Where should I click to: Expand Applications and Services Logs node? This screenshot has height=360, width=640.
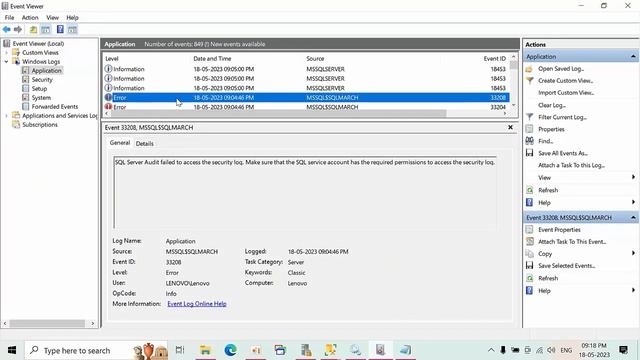coord(7,116)
